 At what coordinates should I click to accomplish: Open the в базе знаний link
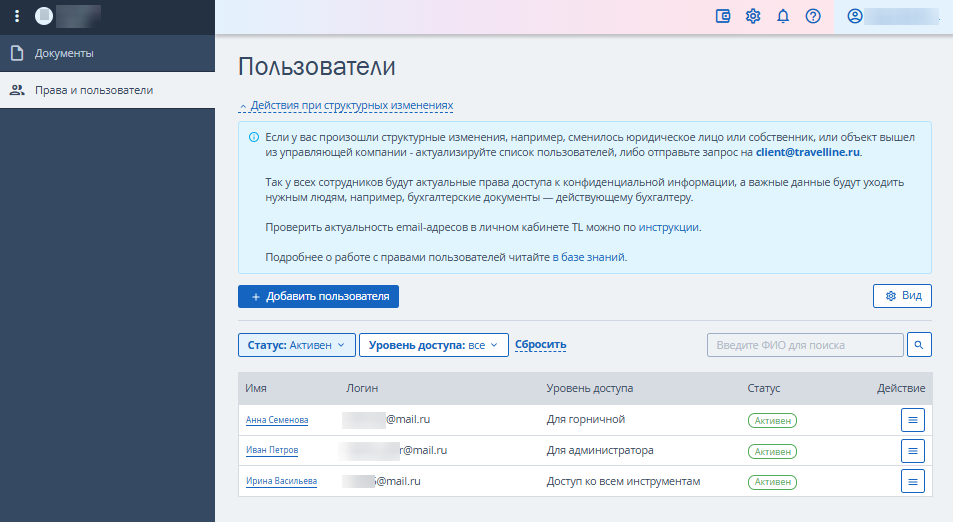coord(588,257)
